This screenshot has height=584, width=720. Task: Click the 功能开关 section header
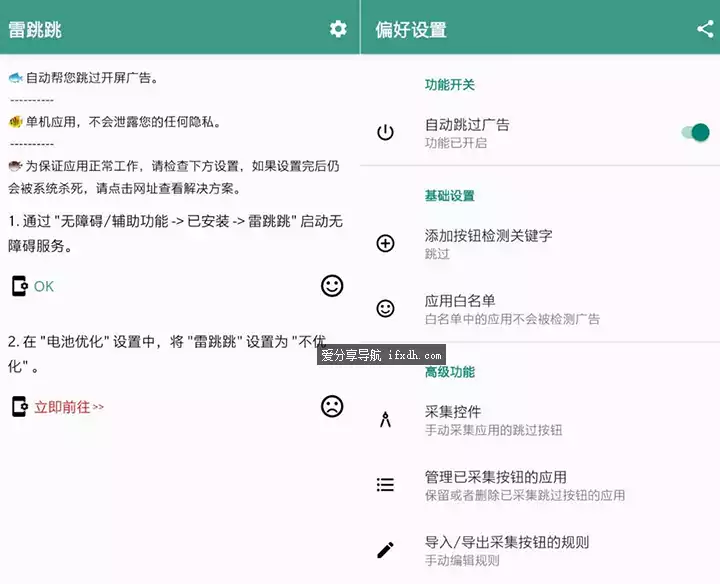[450, 85]
